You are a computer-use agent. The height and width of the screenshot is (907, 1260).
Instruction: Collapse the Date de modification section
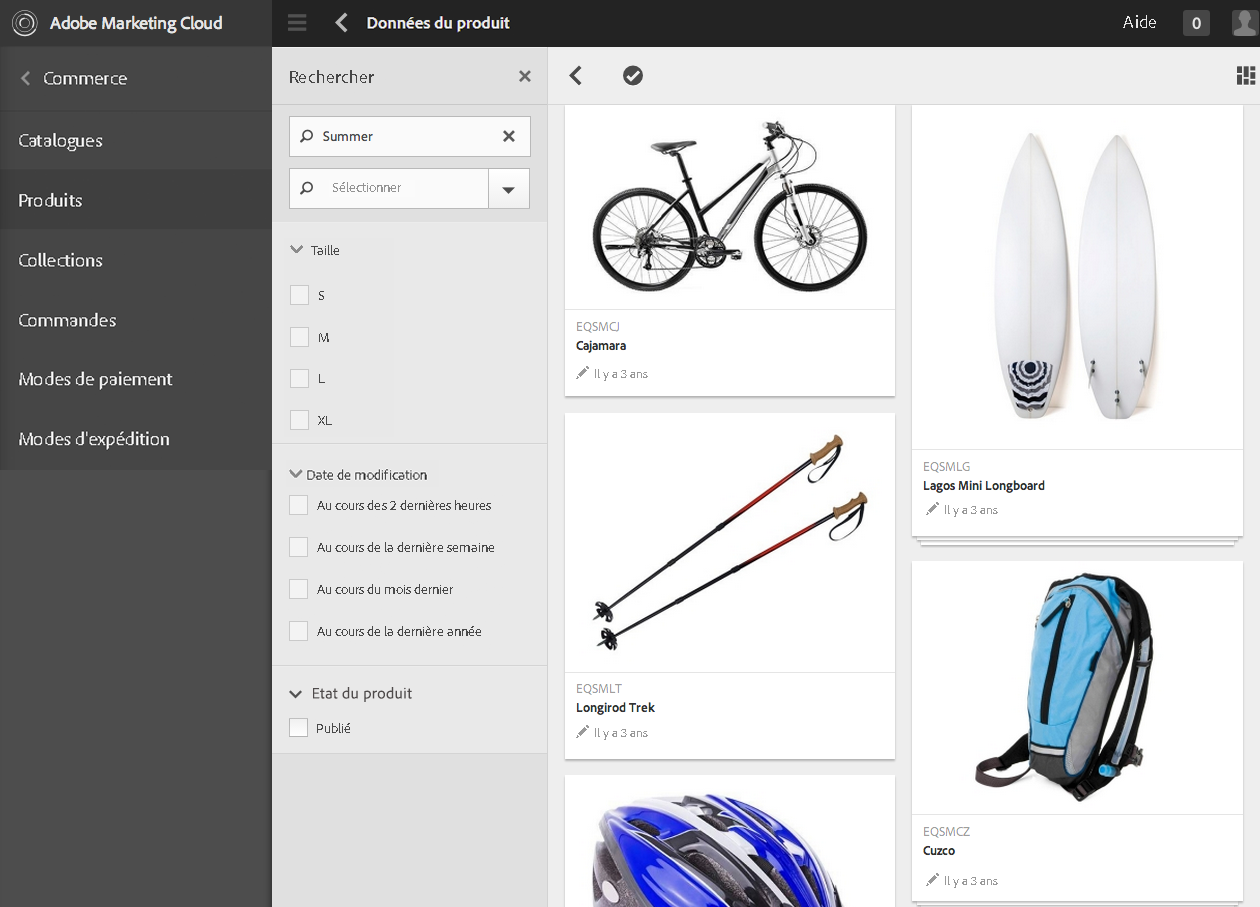click(x=296, y=474)
